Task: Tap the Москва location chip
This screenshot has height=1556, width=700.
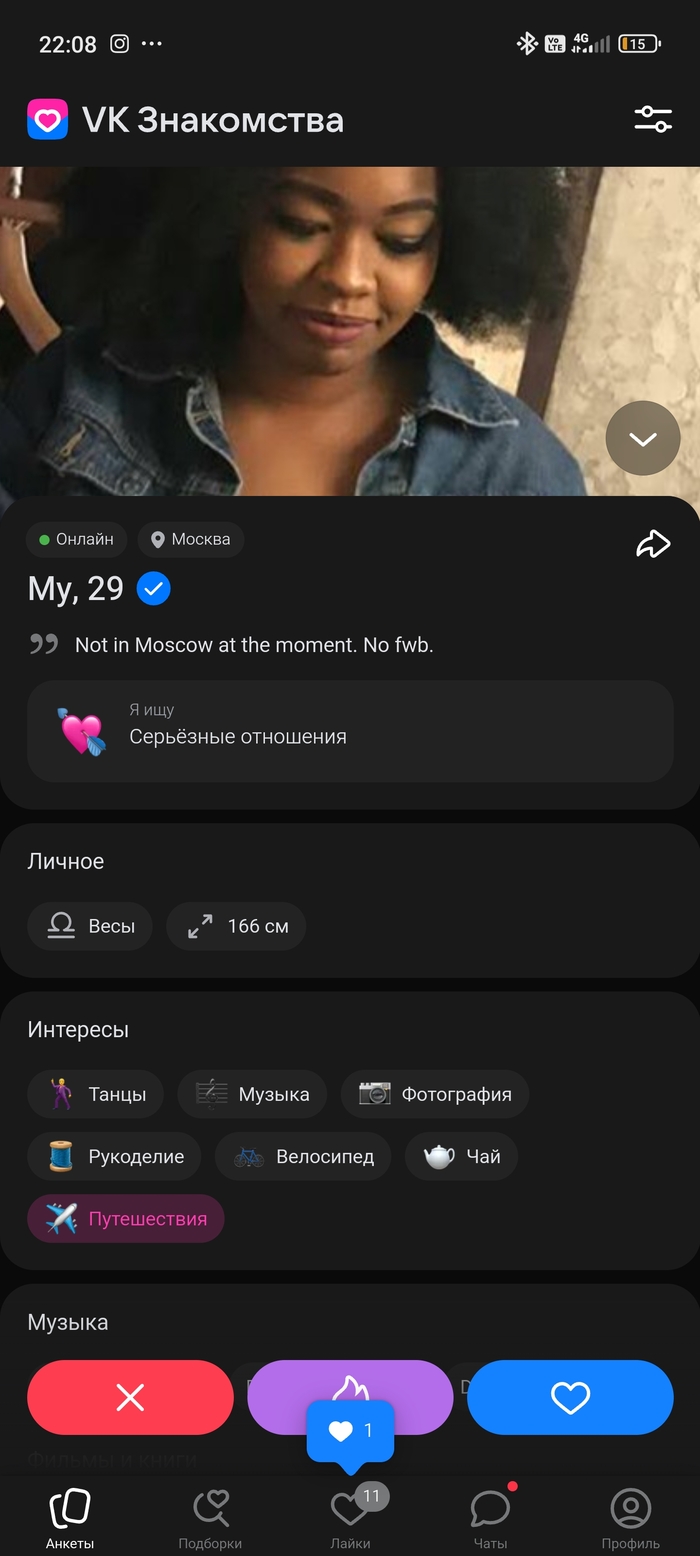Action: (191, 539)
